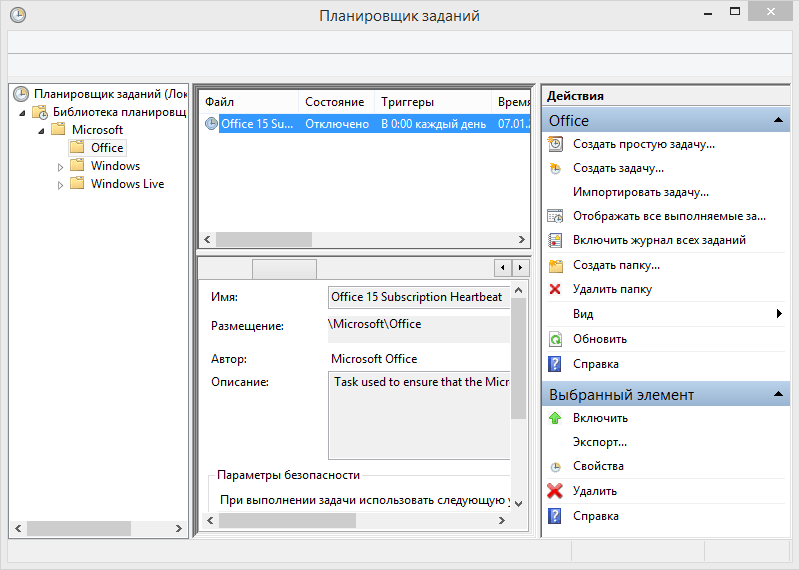Screen dimensions: 800x570
Task: Click down arrow of details vertical scrollbar
Action: tap(518, 504)
